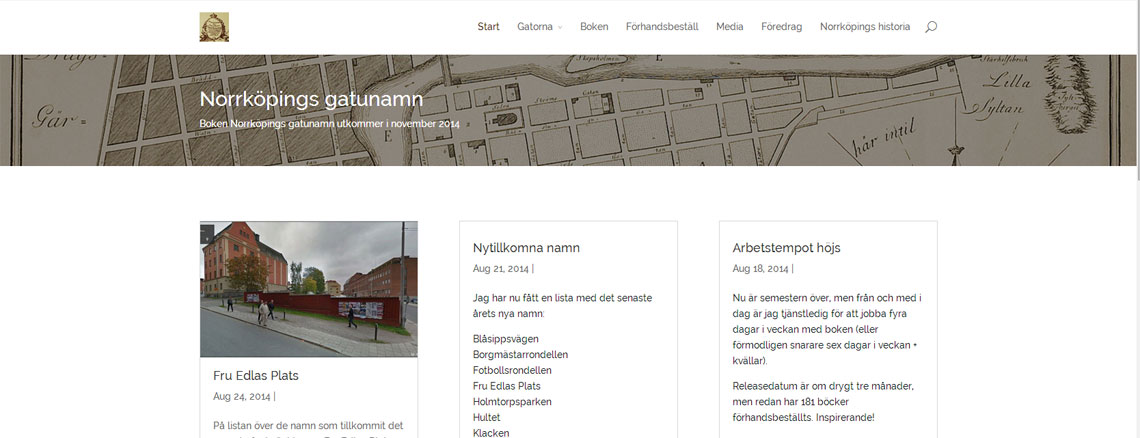The image size is (1140, 438).
Task: Click the Aug 24, 2014 date
Action: click(x=242, y=397)
